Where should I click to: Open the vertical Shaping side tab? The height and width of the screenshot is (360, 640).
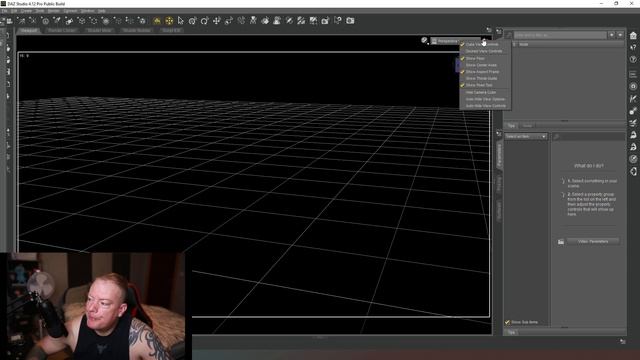[x=499, y=184]
